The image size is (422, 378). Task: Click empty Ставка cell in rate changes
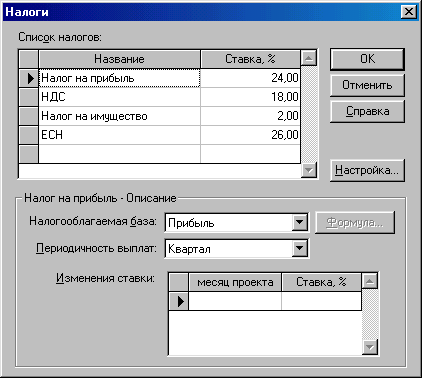tap(321, 301)
